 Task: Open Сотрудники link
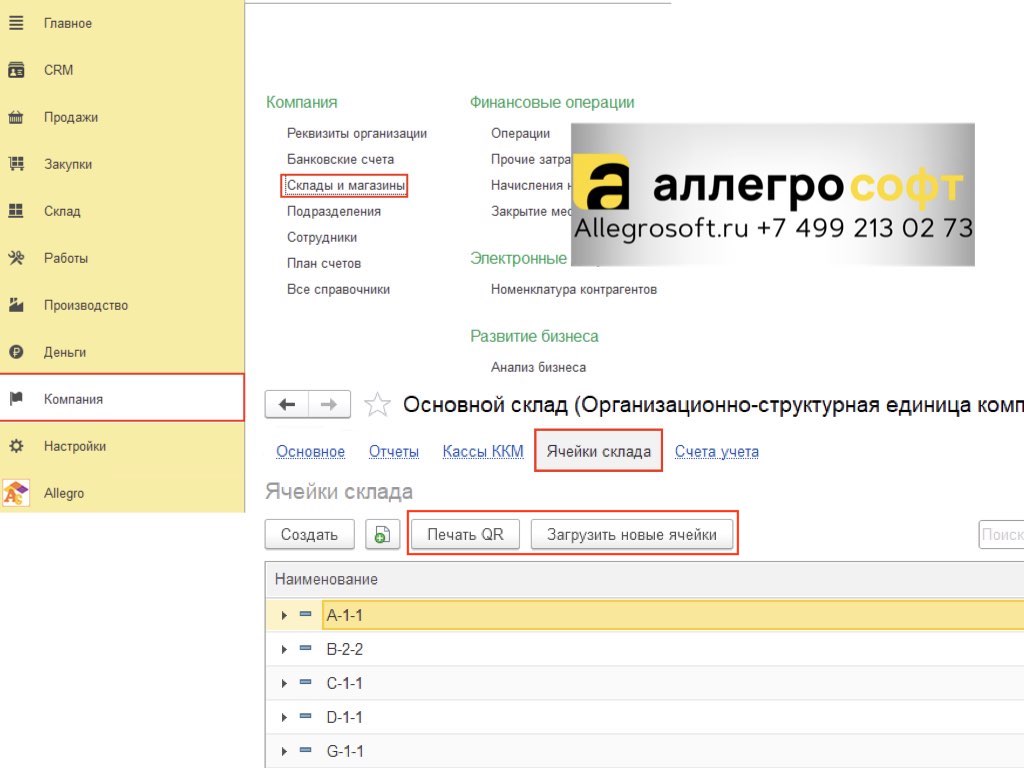point(322,238)
